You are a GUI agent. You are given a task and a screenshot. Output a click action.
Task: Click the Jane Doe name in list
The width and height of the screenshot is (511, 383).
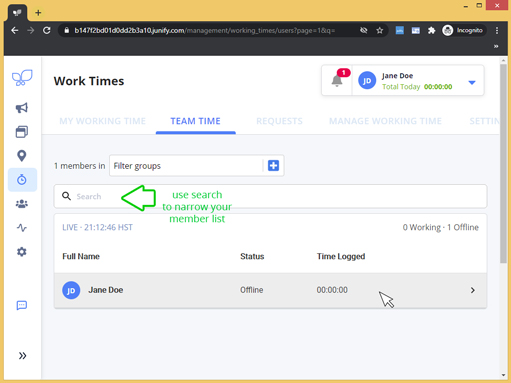pyautogui.click(x=106, y=290)
